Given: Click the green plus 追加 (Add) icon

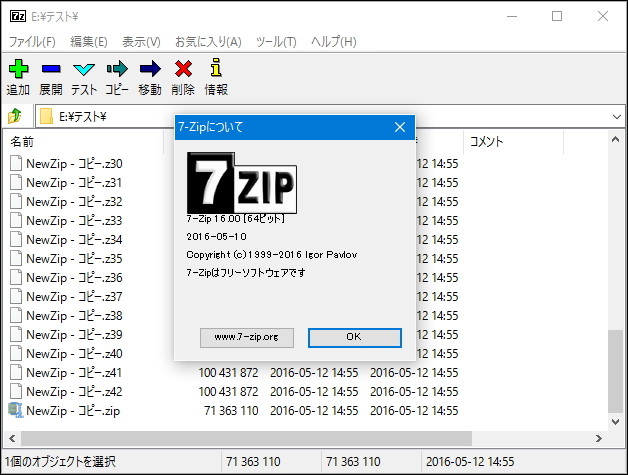Looking at the screenshot, I should (18, 69).
